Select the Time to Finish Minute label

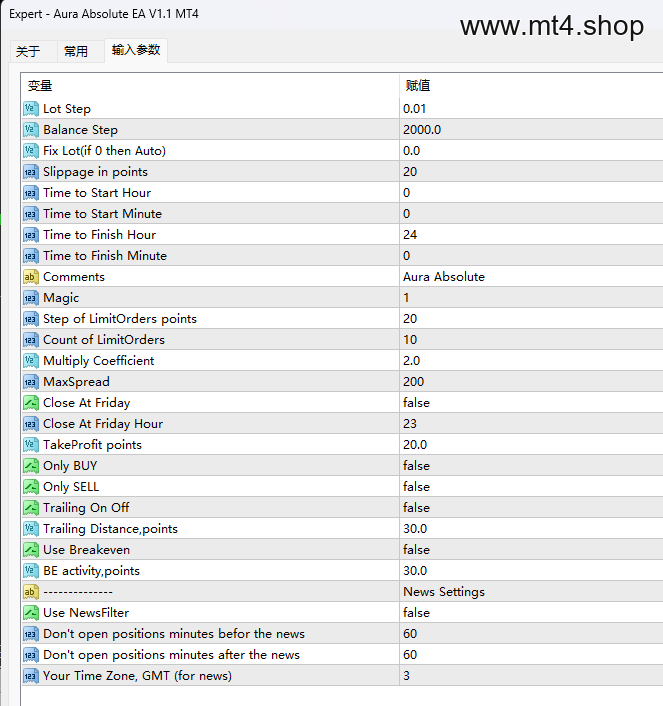pyautogui.click(x=105, y=256)
